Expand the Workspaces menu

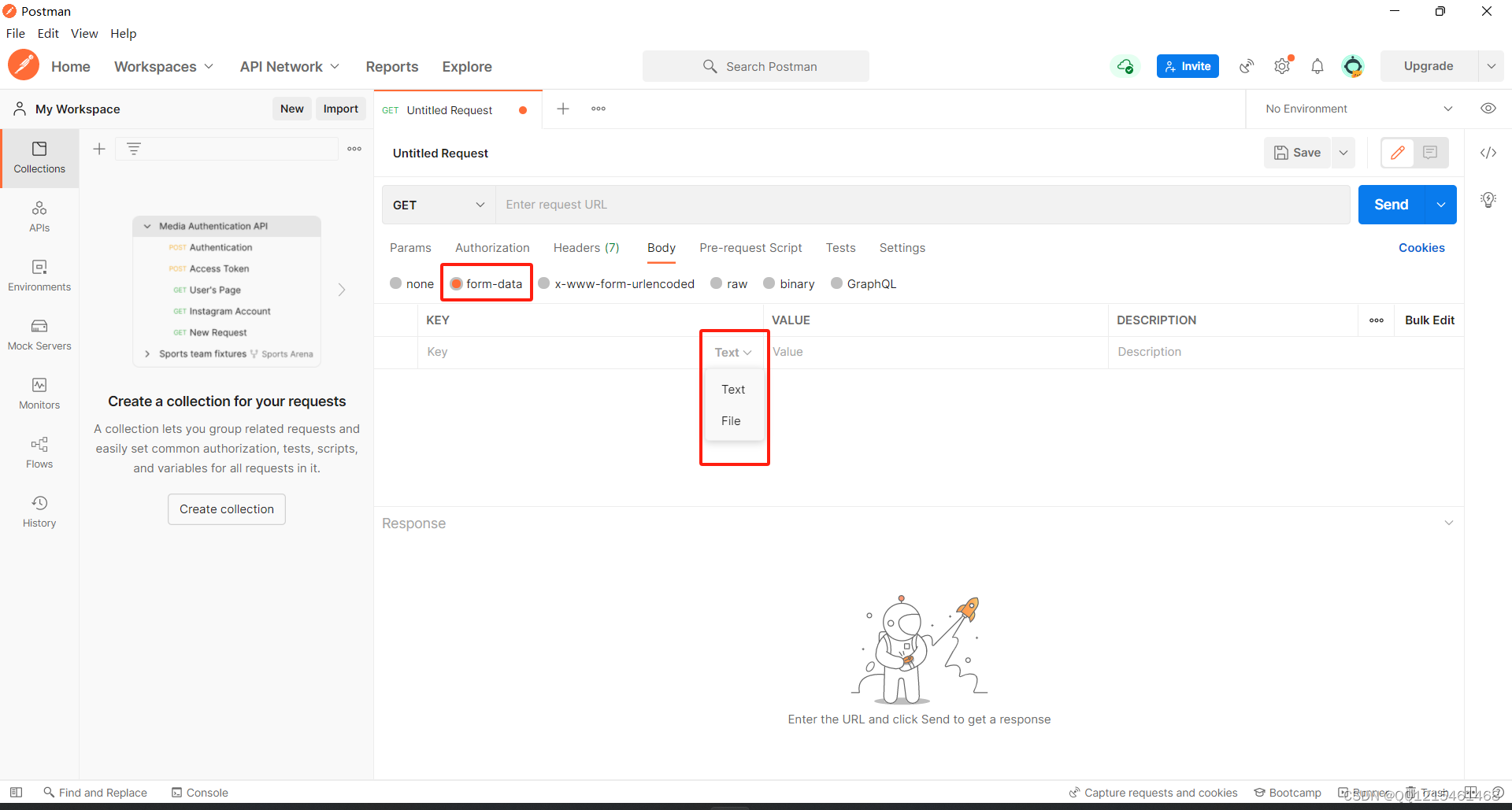(x=164, y=67)
